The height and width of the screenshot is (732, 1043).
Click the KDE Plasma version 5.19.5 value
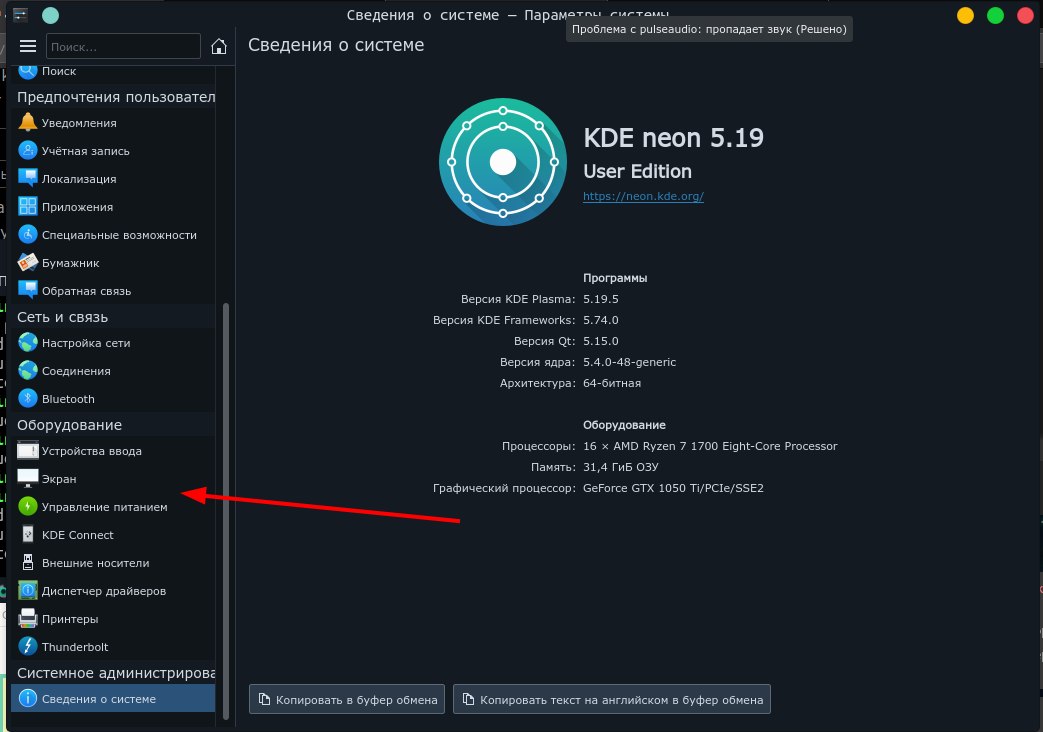601,299
